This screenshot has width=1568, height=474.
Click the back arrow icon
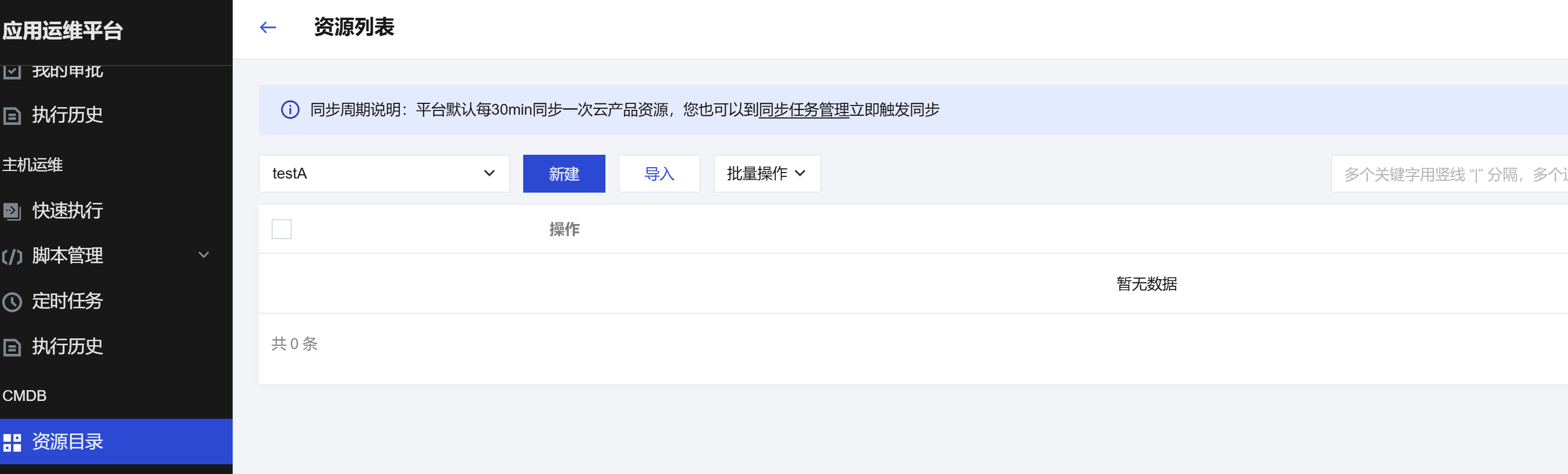268,28
